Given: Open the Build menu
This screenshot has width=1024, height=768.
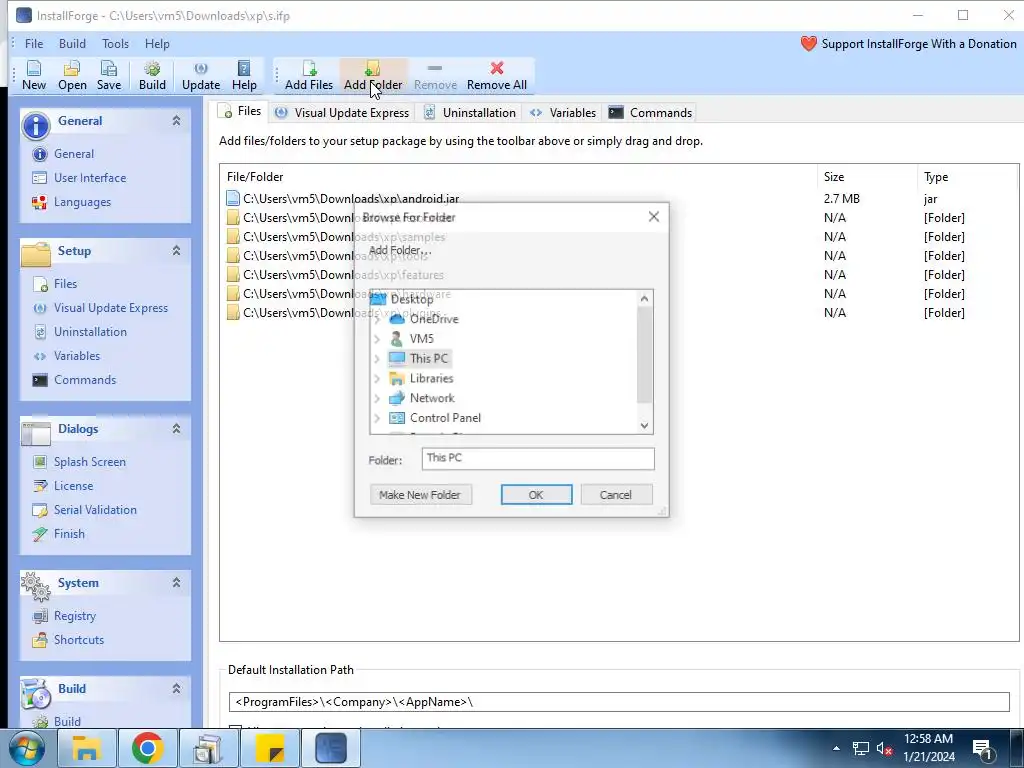Looking at the screenshot, I should coord(72,44).
